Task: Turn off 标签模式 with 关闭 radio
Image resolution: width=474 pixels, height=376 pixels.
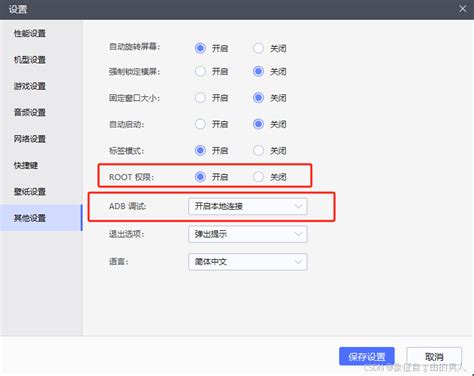Action: tap(258, 151)
